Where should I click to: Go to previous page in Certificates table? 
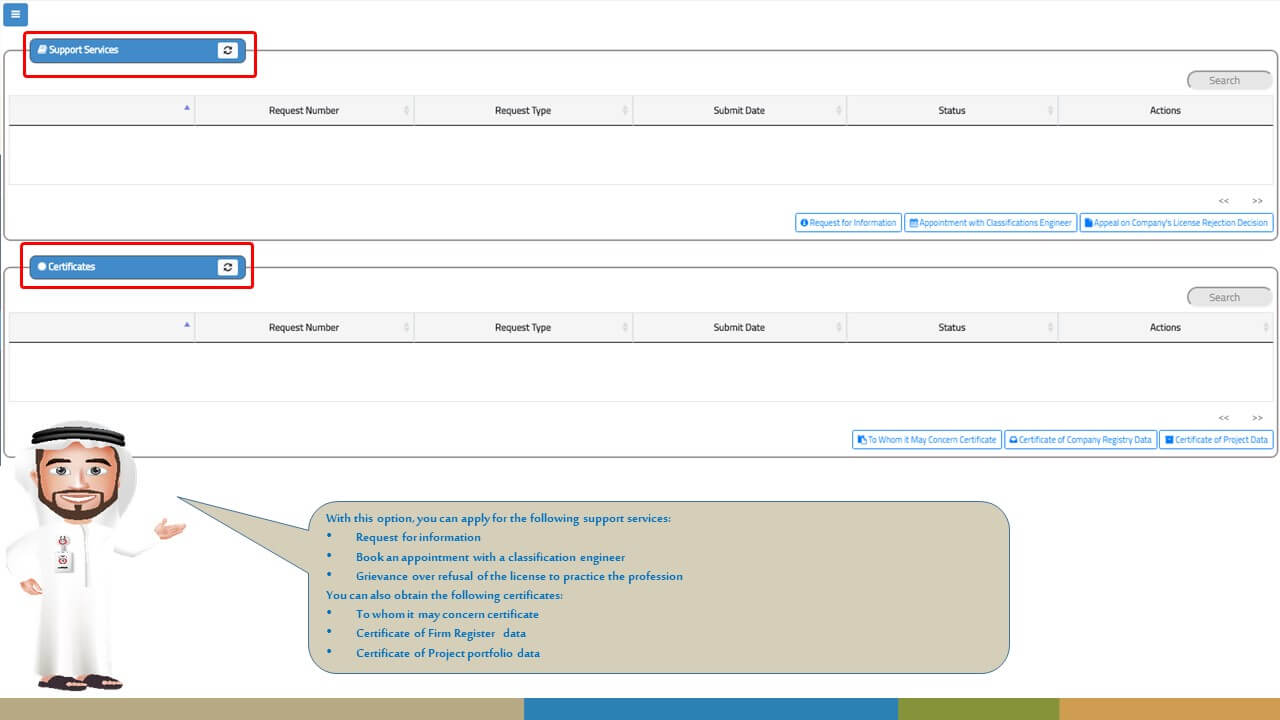pyautogui.click(x=1224, y=418)
